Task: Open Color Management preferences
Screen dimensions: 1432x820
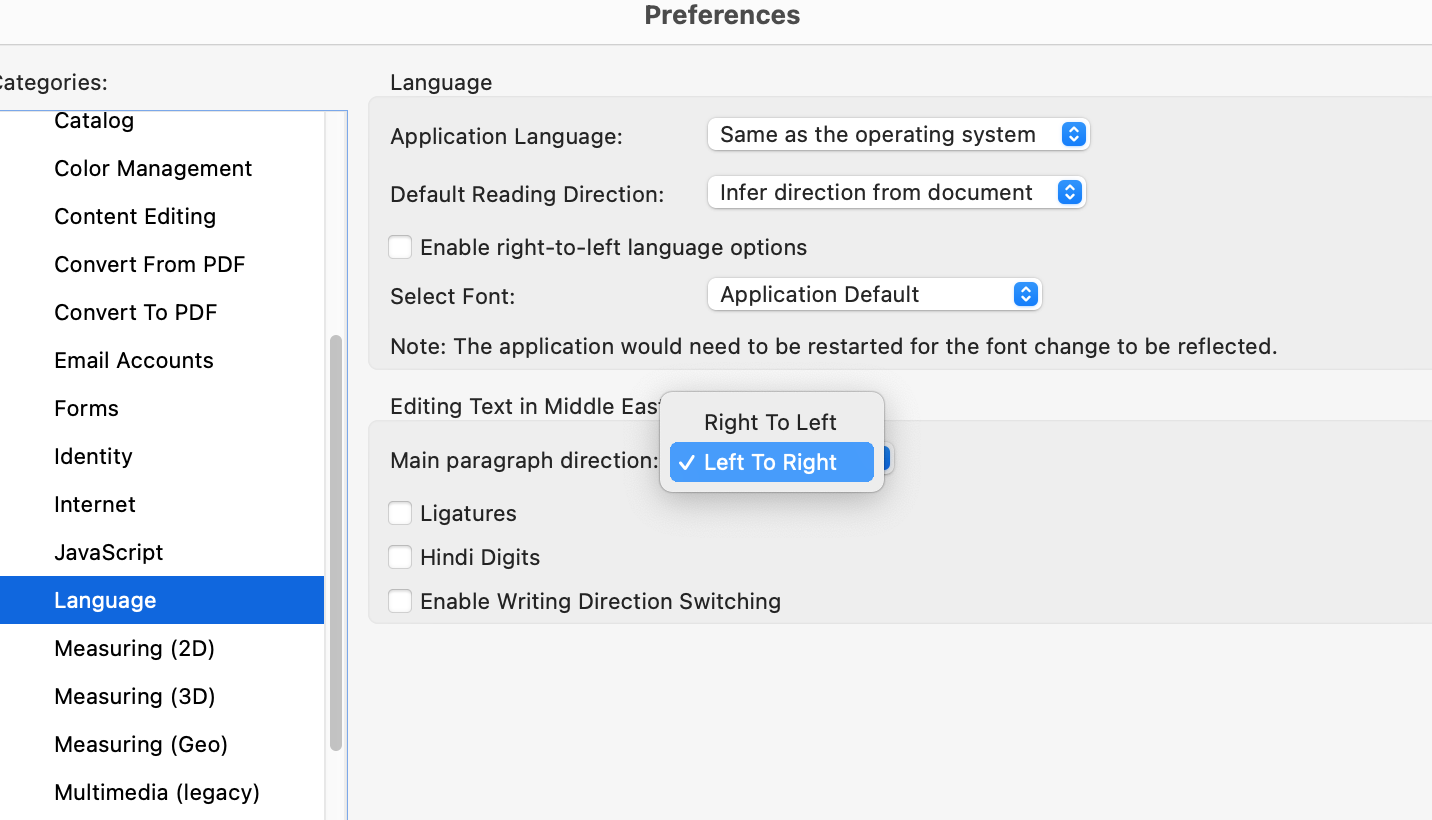Action: [x=153, y=168]
